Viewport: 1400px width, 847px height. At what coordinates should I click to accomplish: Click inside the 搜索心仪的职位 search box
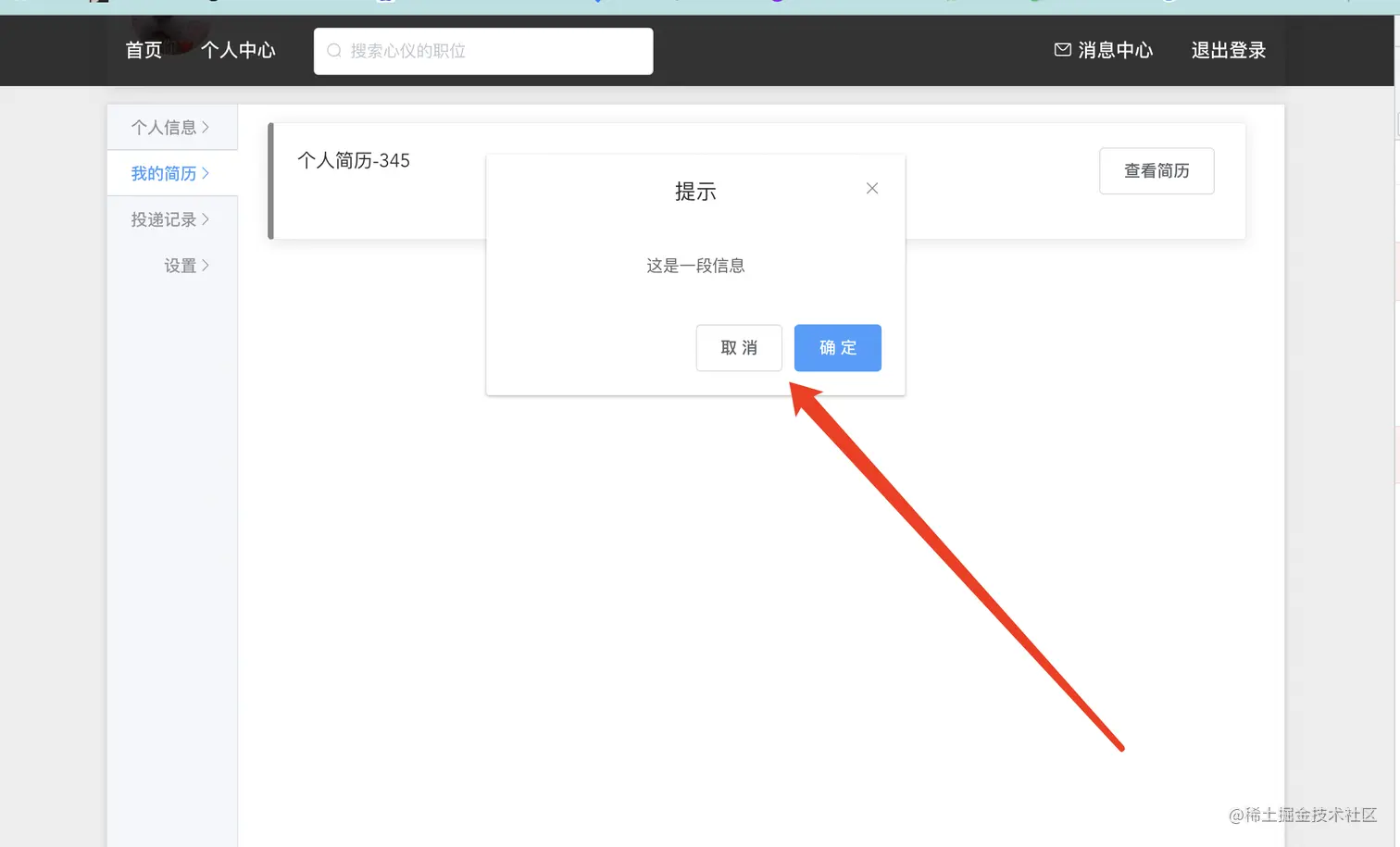click(481, 51)
